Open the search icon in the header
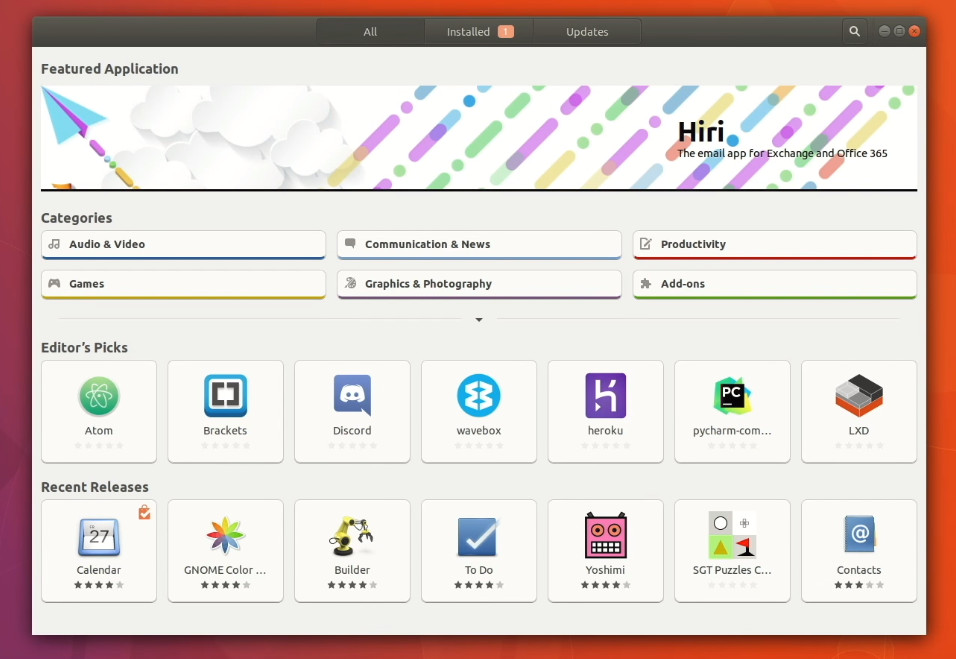 854,31
